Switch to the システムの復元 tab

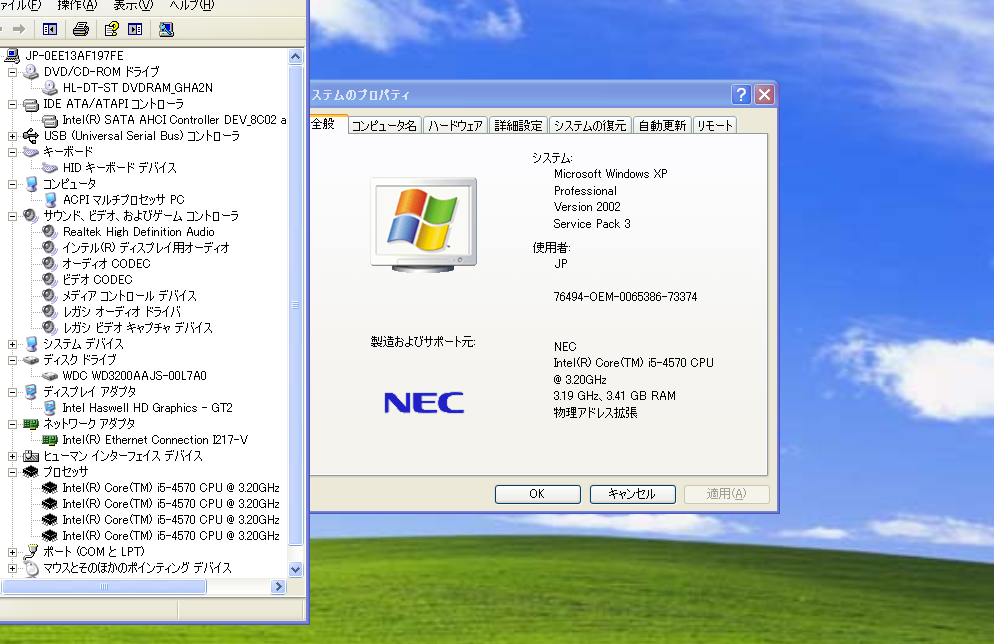pos(590,126)
